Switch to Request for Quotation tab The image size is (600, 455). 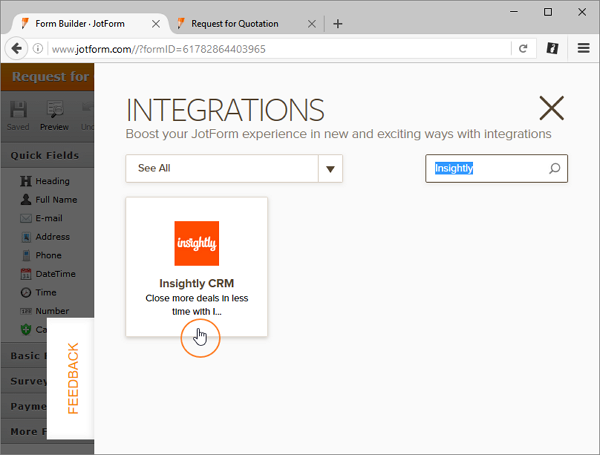click(x=238, y=23)
